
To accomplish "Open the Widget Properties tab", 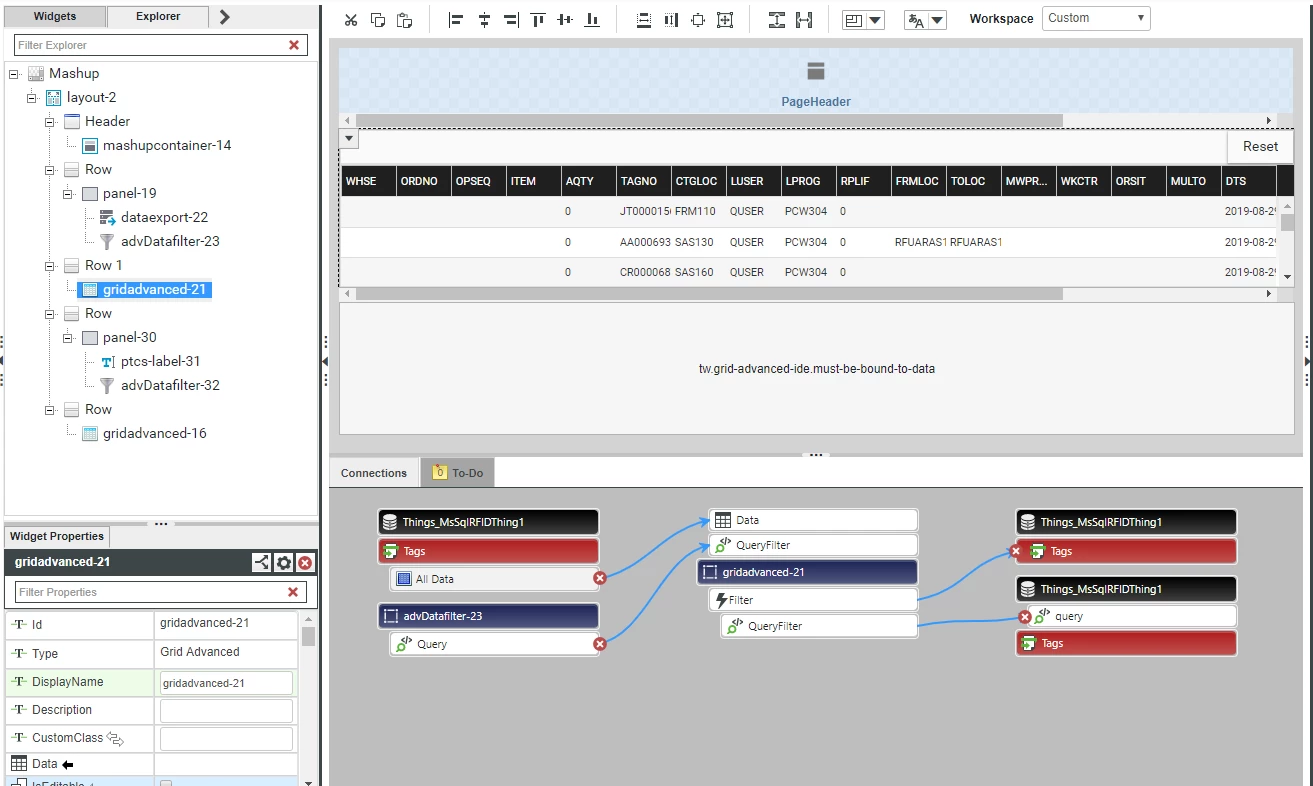I will (56, 537).
